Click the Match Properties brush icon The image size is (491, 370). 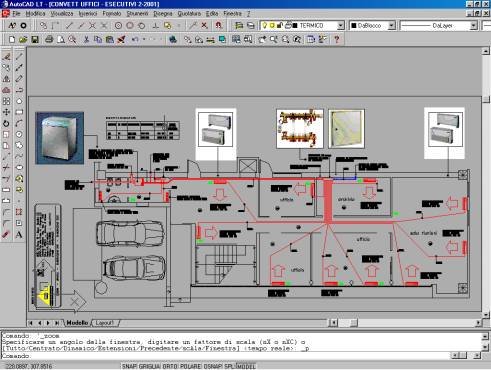[x=122, y=39]
